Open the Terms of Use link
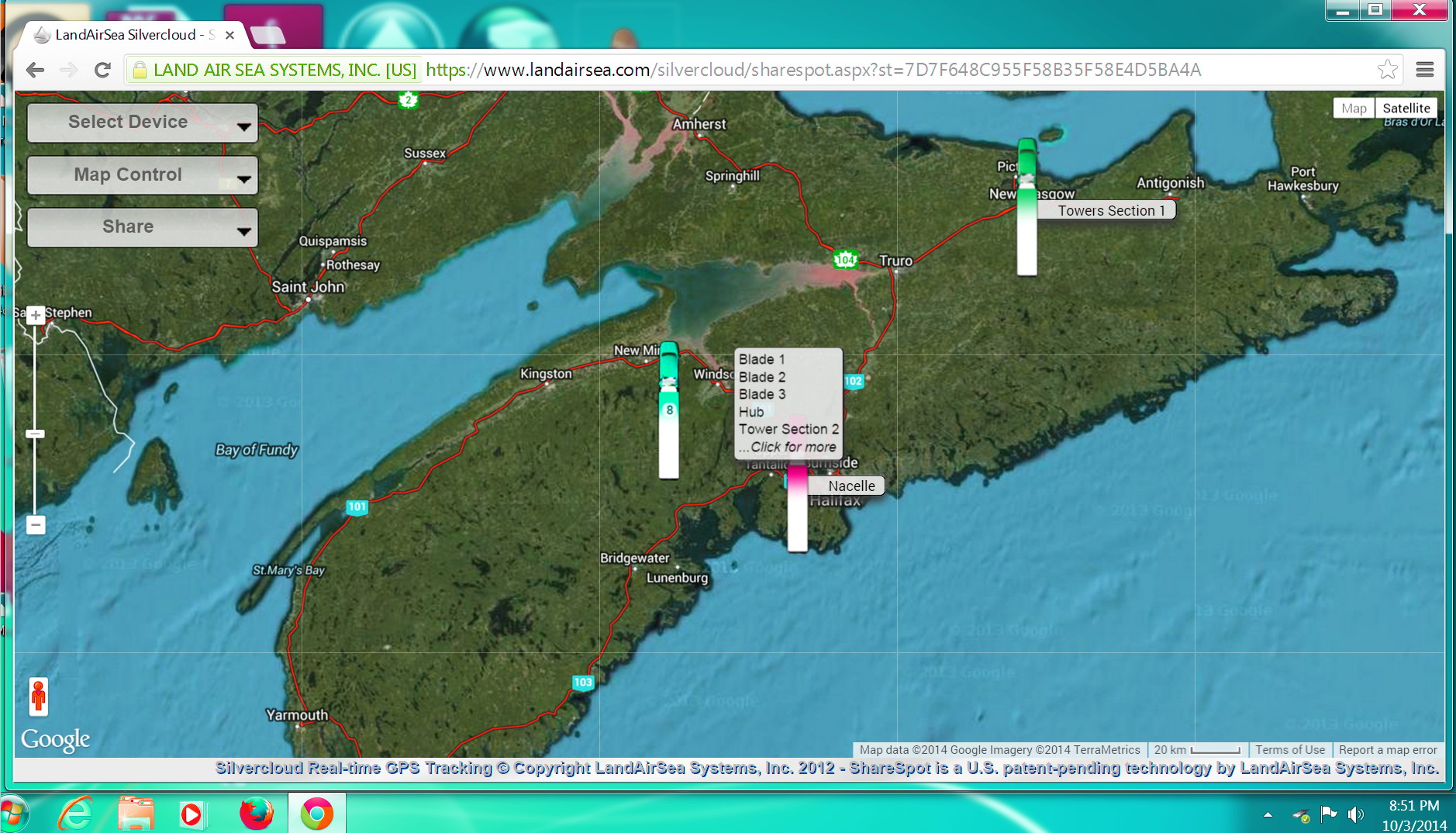Viewport: 1456px width, 833px height. pyautogui.click(x=1290, y=750)
